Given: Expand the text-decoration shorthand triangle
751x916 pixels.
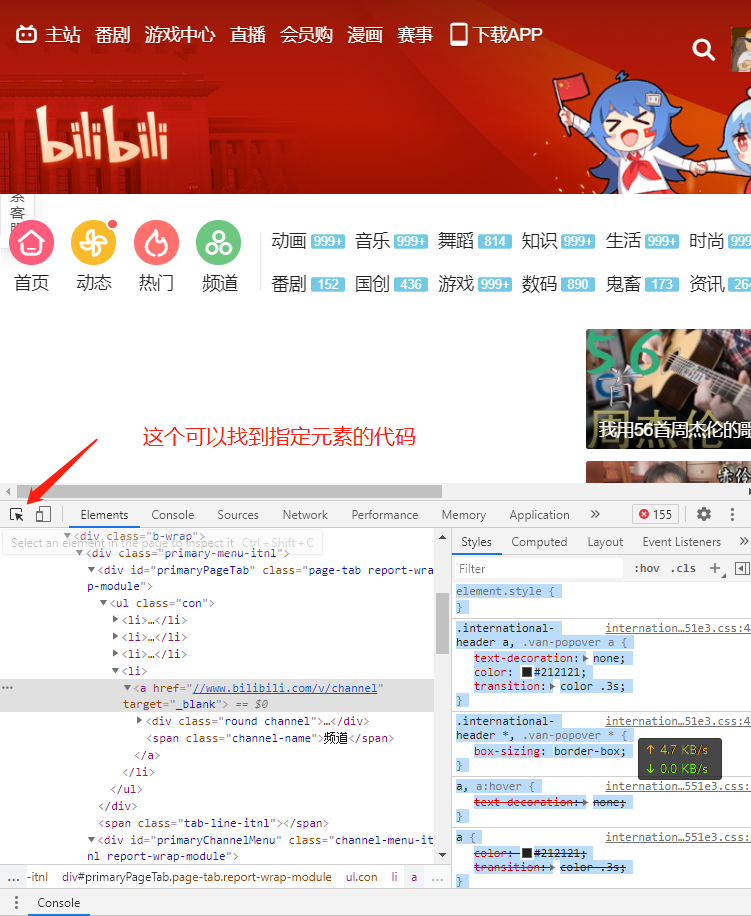Looking at the screenshot, I should click(585, 658).
